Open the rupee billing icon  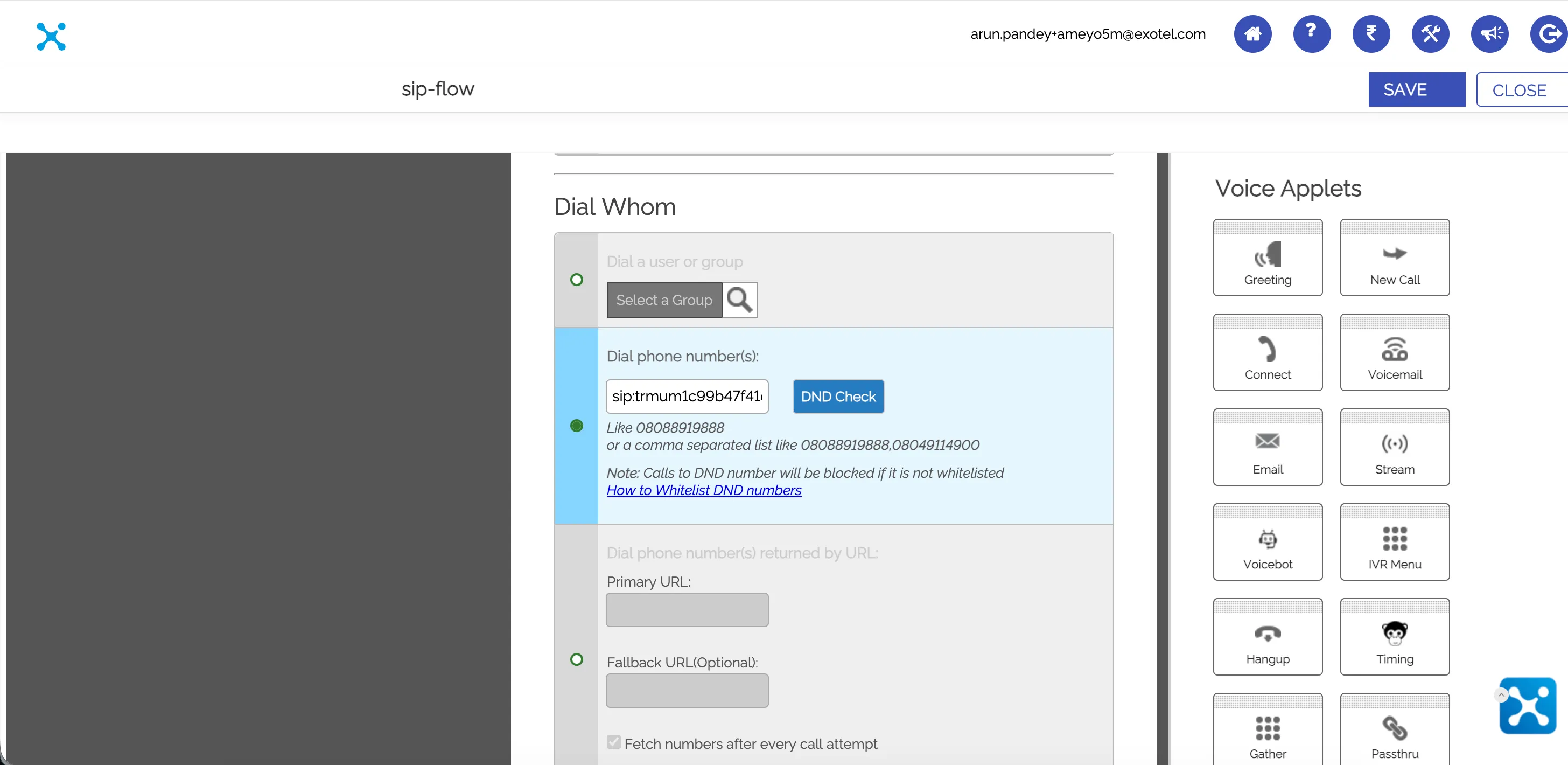[x=1371, y=33]
